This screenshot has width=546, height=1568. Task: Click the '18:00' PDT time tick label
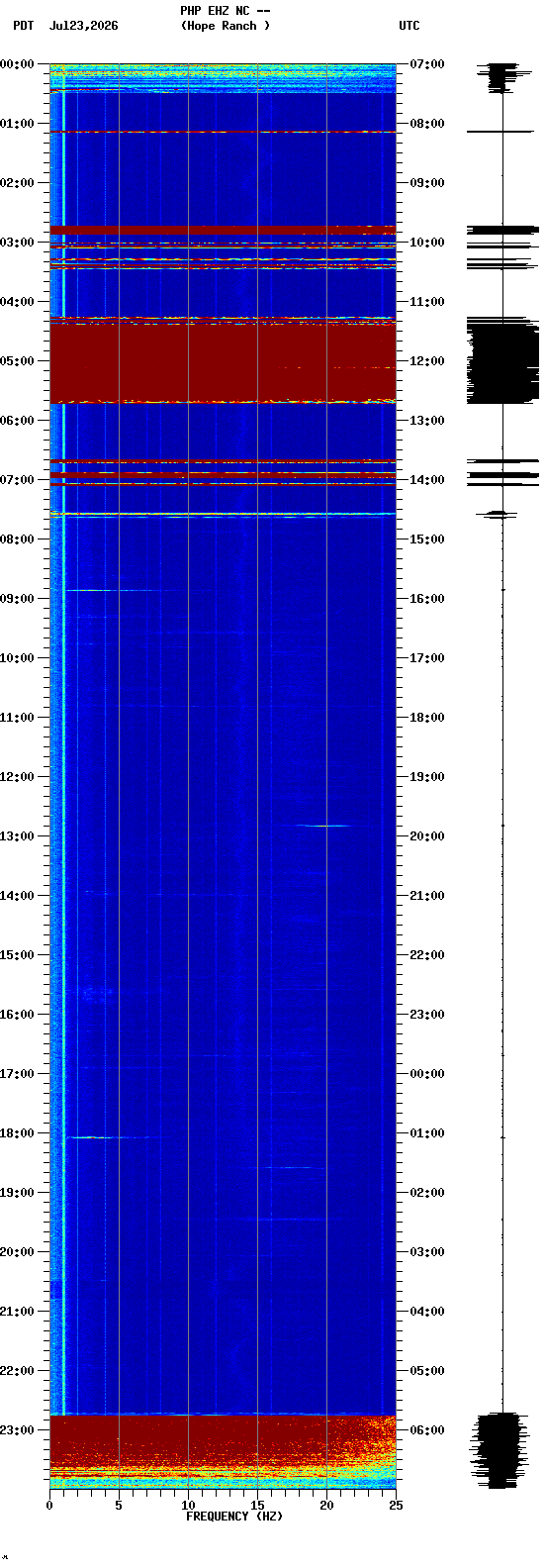click(x=17, y=1133)
